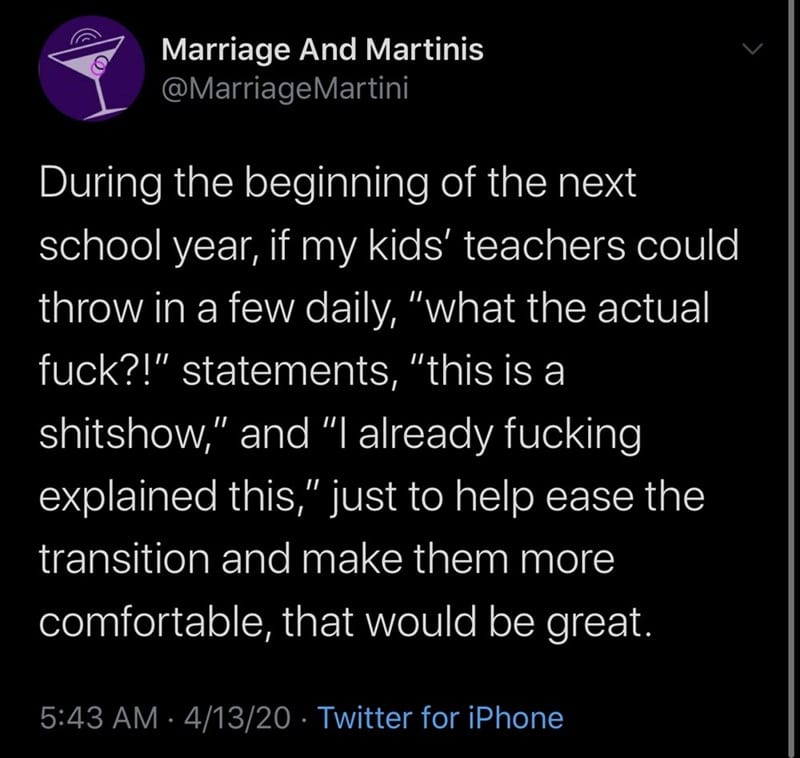Select the 5:43 AM timestamp
This screenshot has width=800, height=758.
coord(99,718)
